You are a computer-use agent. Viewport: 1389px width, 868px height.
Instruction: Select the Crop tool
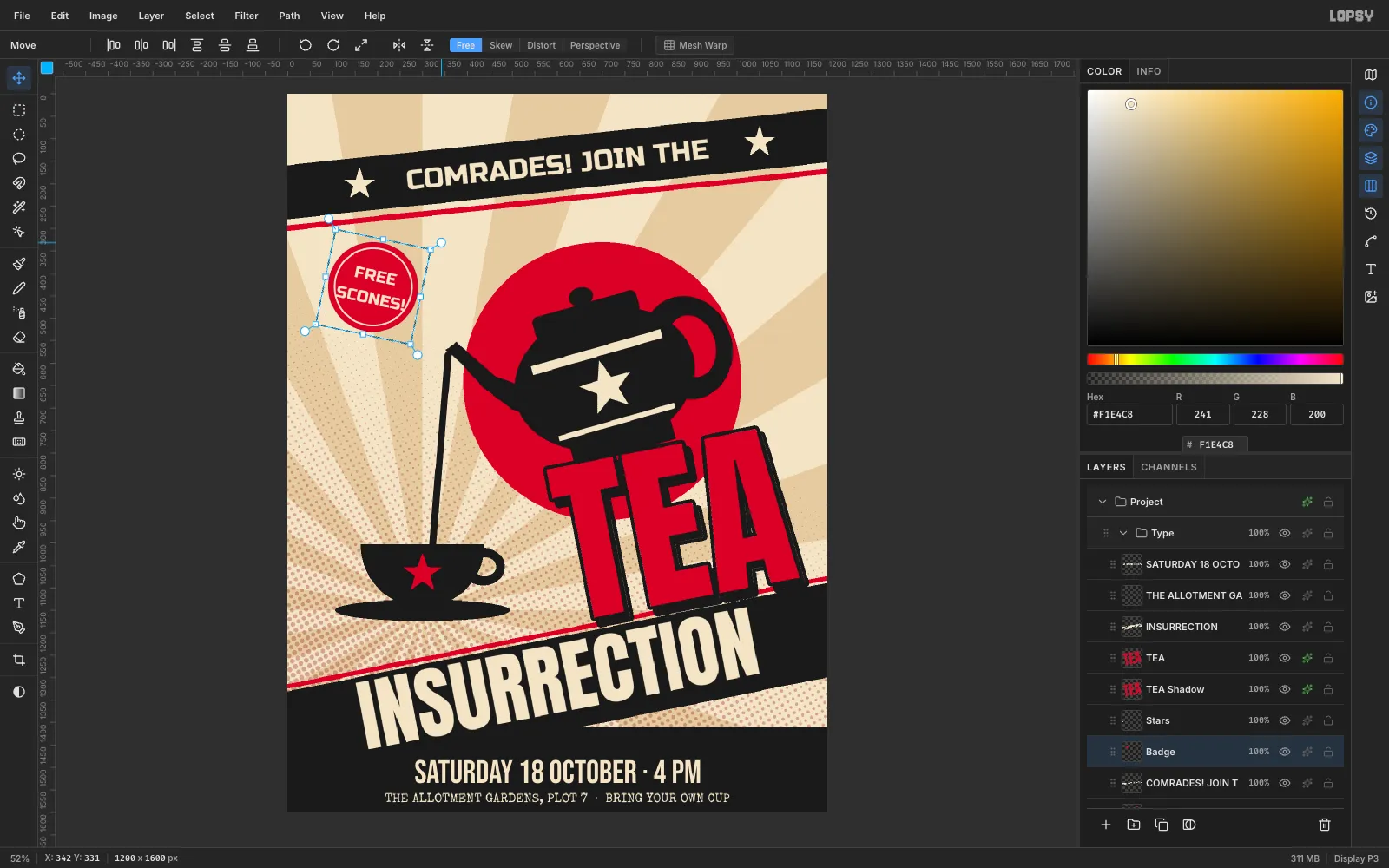[x=19, y=660]
